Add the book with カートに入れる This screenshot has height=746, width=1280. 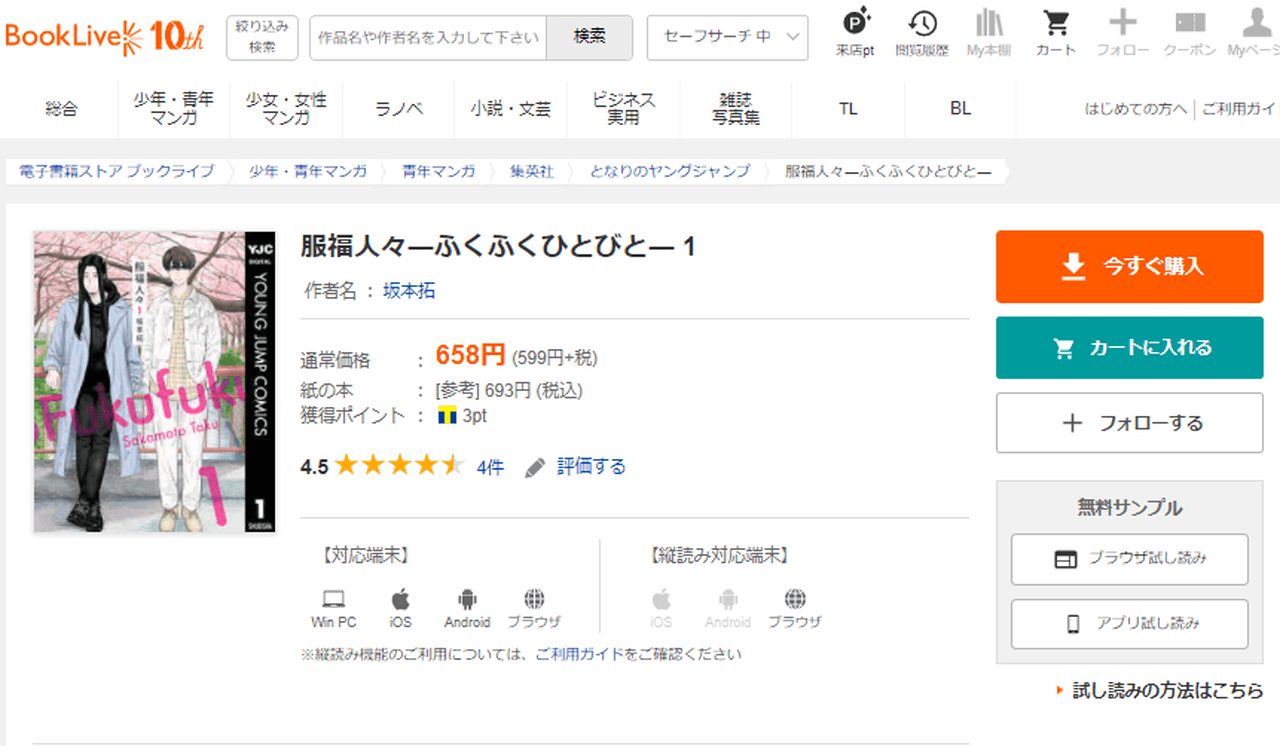1129,348
